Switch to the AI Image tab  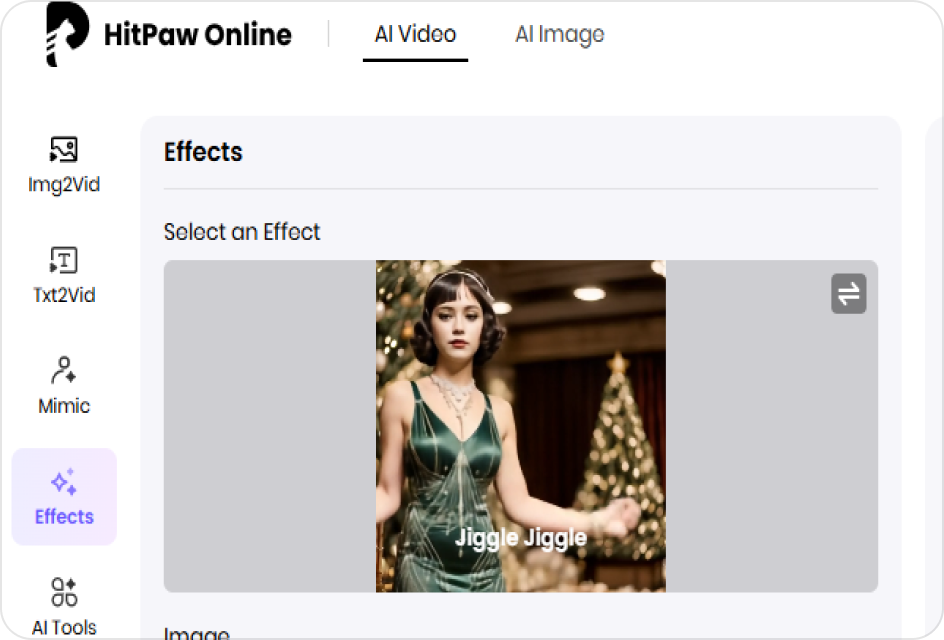click(559, 34)
